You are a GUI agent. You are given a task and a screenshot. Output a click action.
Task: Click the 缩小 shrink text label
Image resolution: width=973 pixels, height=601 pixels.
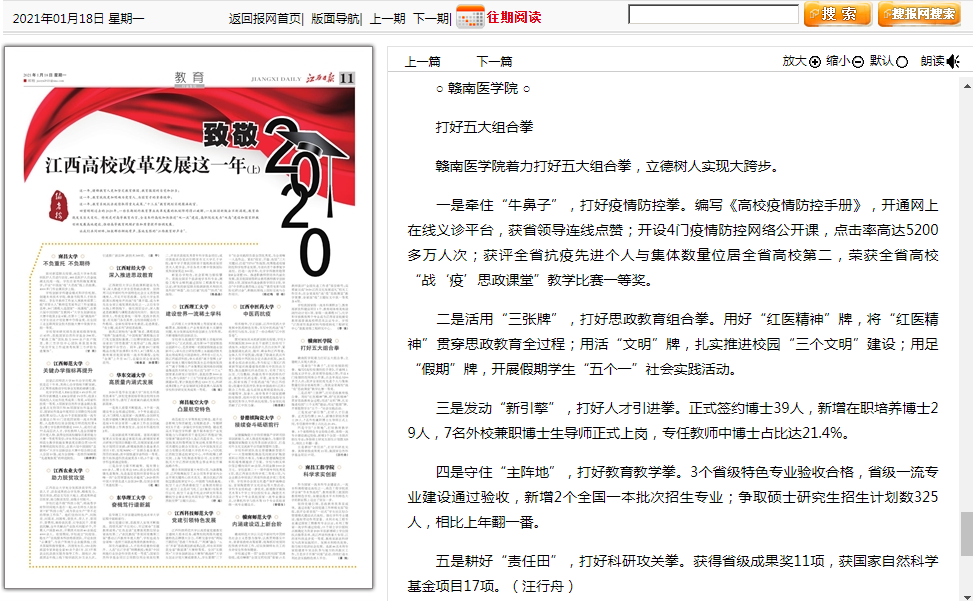tap(838, 61)
